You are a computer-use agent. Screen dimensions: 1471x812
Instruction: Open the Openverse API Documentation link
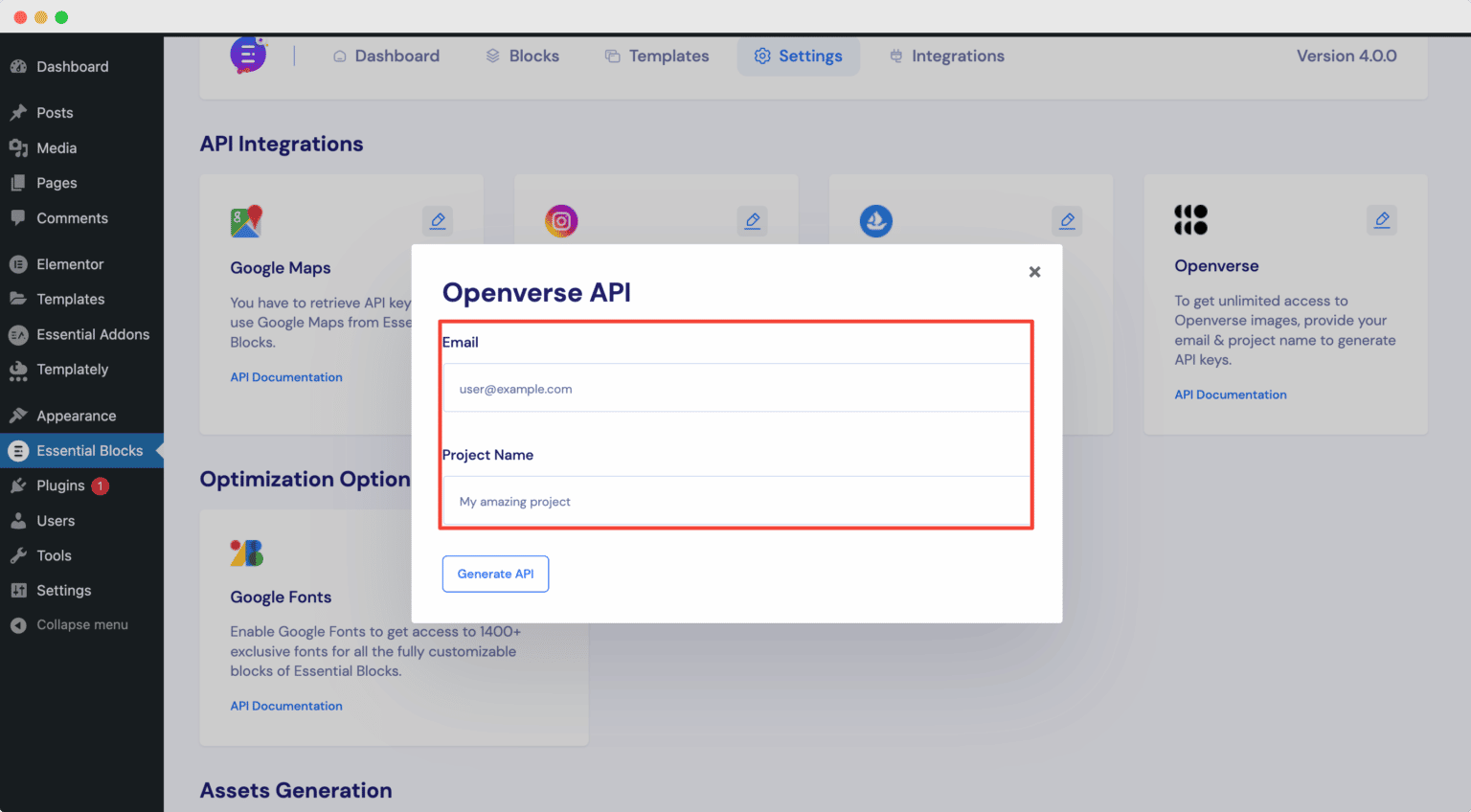[x=1230, y=394]
